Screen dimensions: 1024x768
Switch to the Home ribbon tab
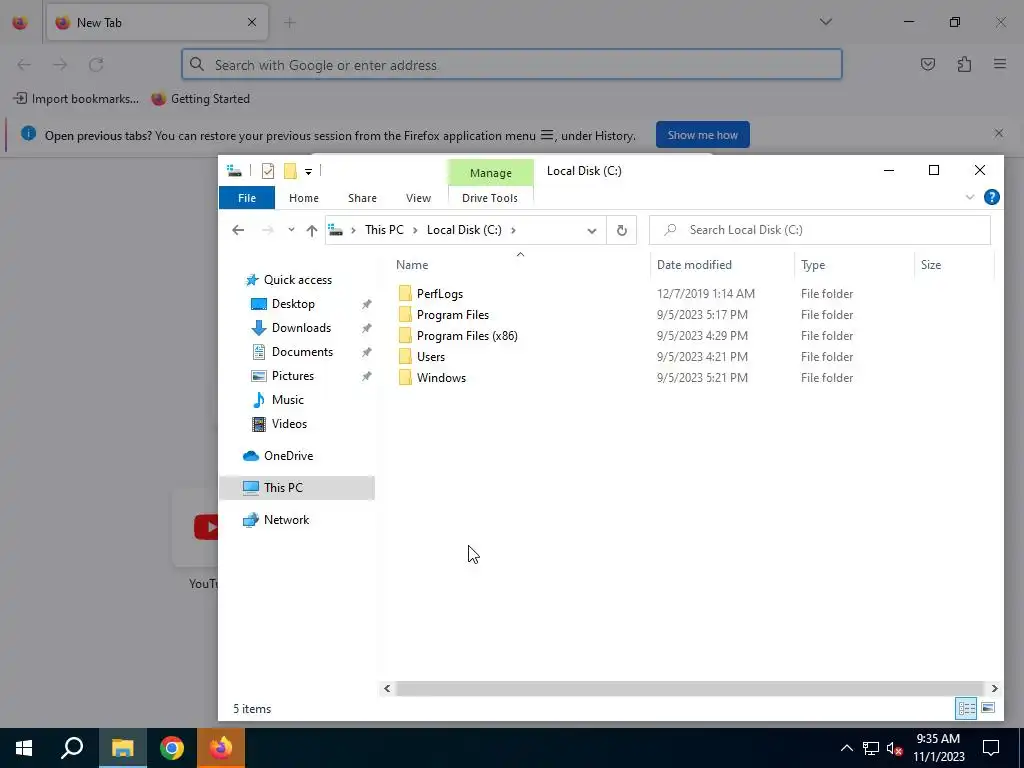click(x=304, y=198)
